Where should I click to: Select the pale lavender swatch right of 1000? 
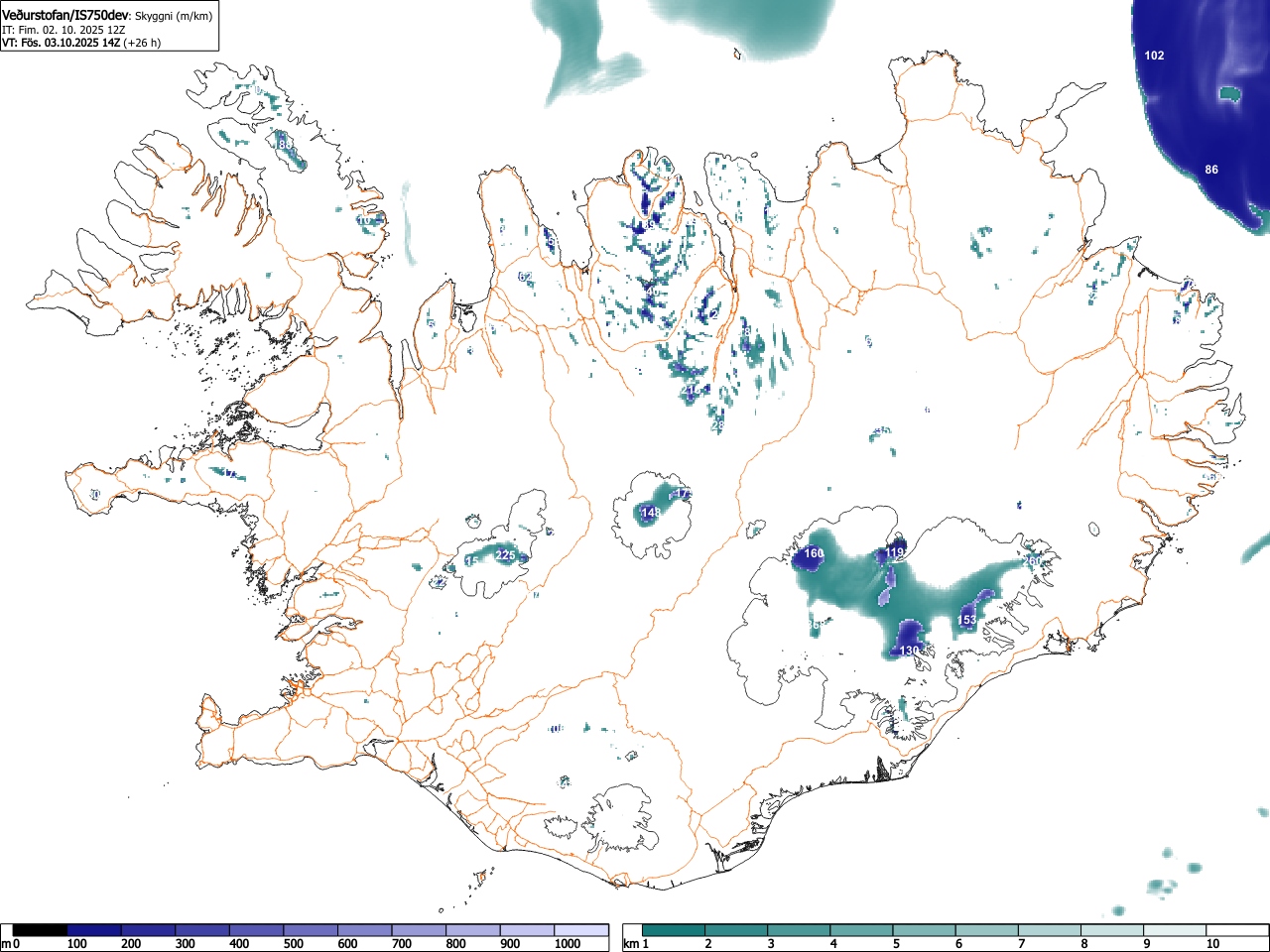pyautogui.click(x=581, y=930)
